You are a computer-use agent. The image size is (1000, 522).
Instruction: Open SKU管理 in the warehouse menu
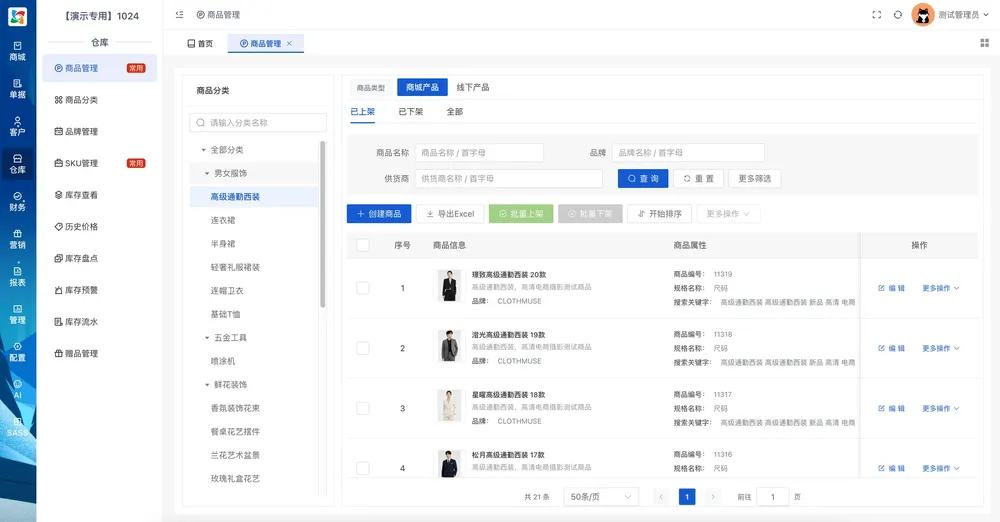pyautogui.click(x=99, y=163)
